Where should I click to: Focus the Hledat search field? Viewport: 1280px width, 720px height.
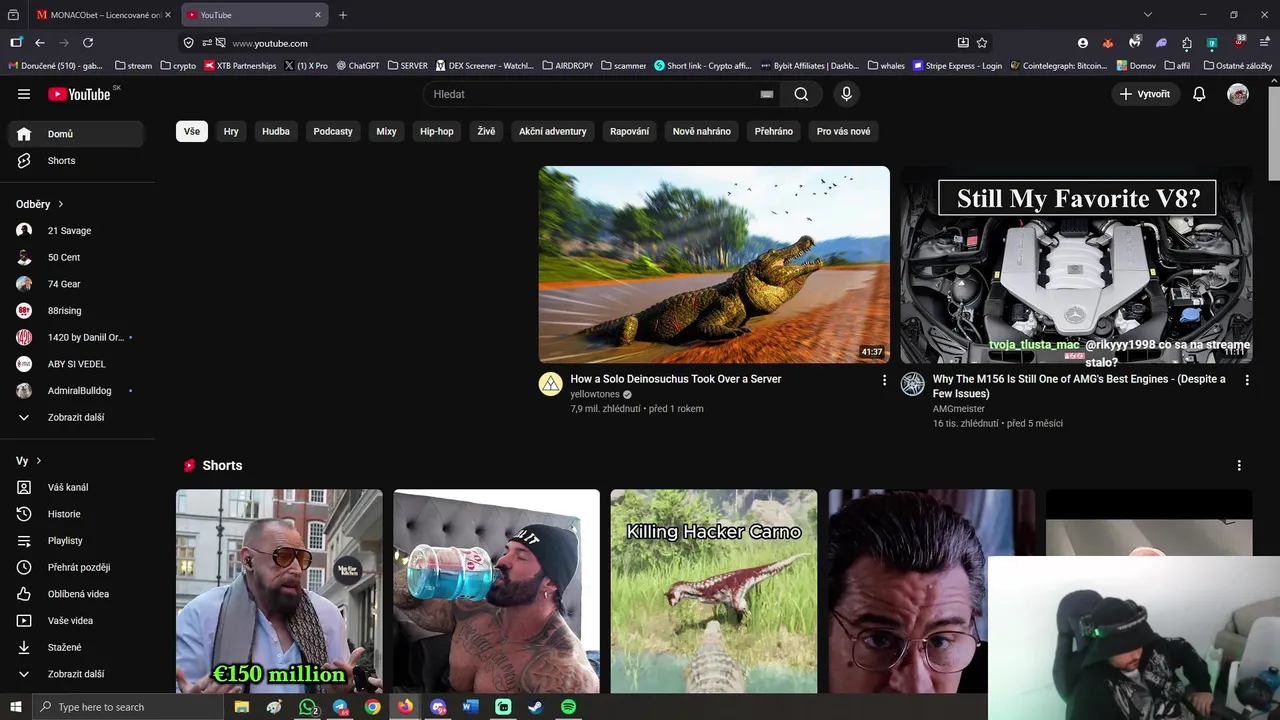click(600, 94)
